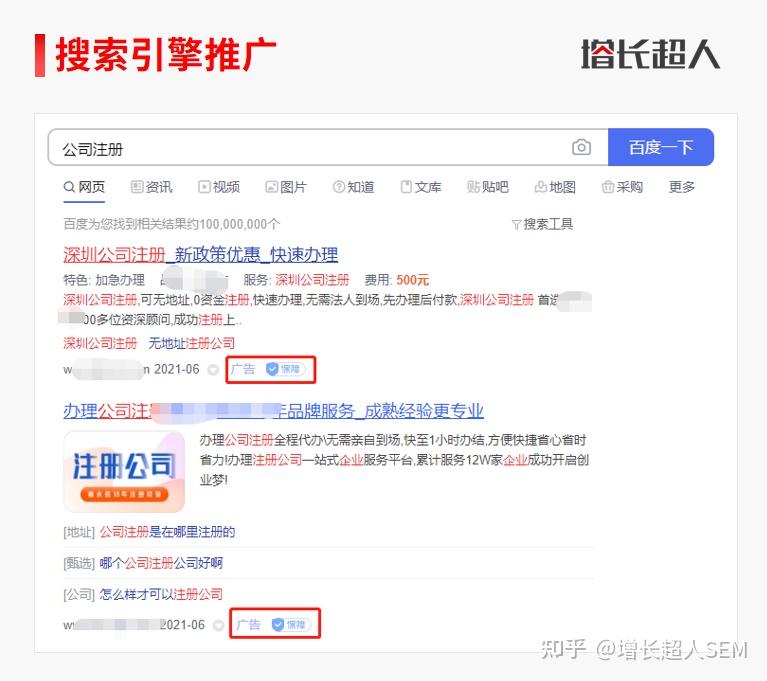Click the 百度一下 search button

coord(661,147)
